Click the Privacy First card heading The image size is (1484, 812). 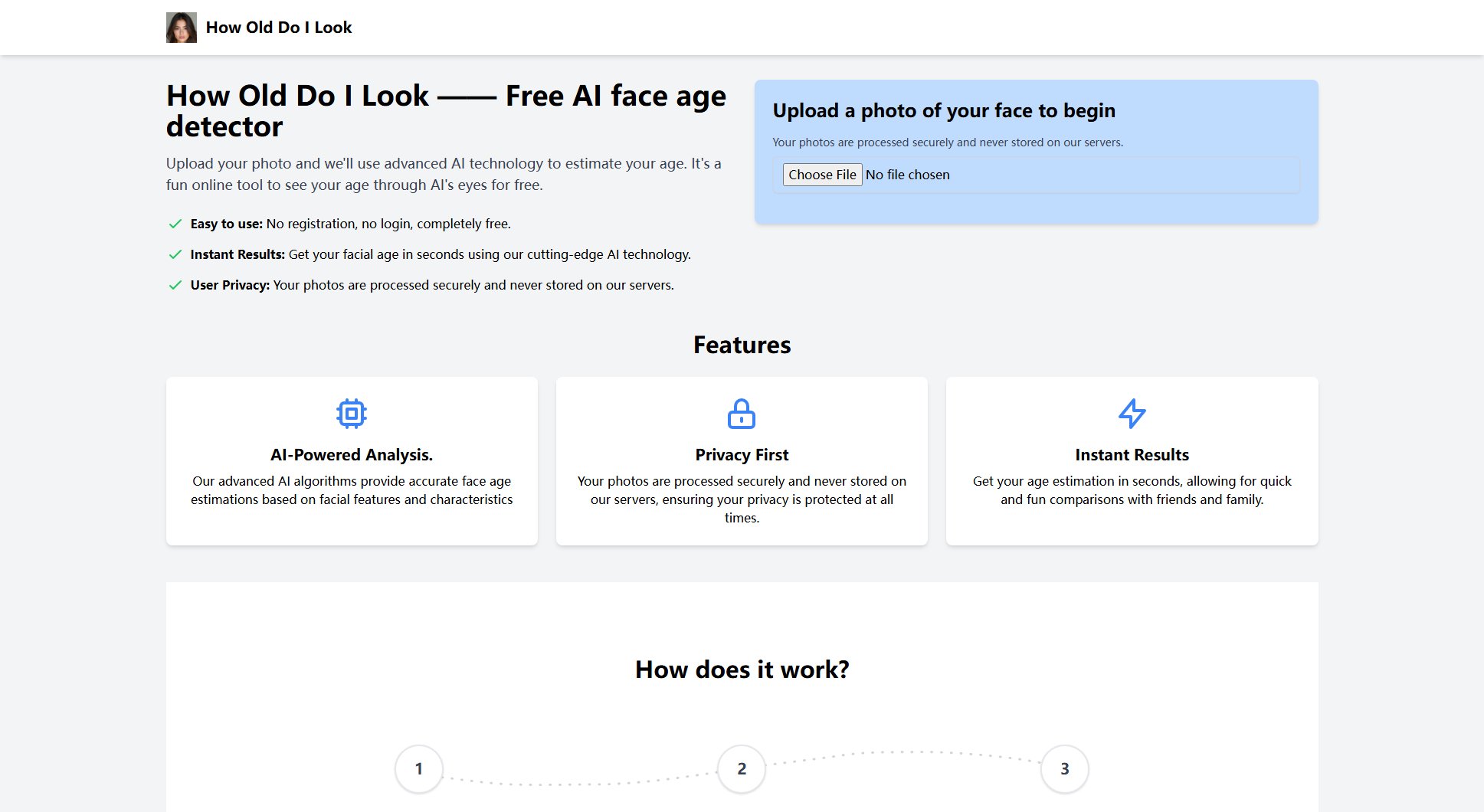click(742, 455)
